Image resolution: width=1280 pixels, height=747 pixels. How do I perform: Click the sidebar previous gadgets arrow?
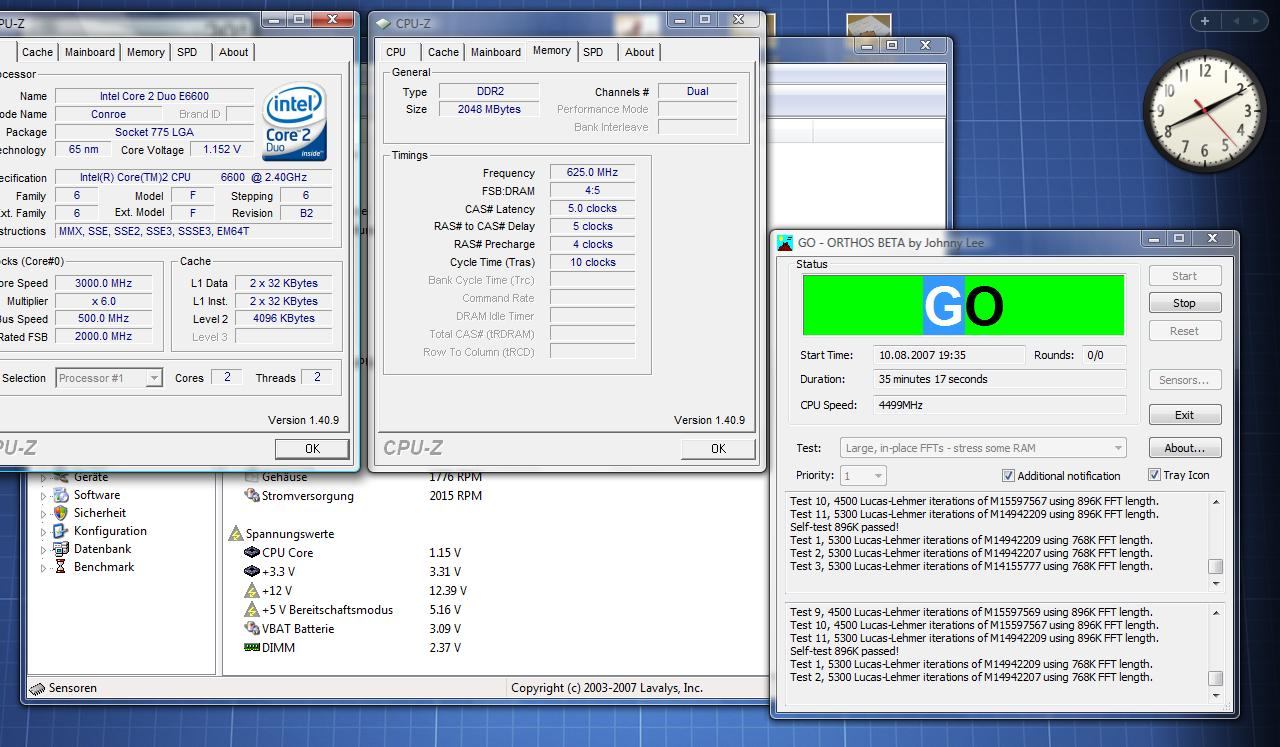pyautogui.click(x=1235, y=20)
